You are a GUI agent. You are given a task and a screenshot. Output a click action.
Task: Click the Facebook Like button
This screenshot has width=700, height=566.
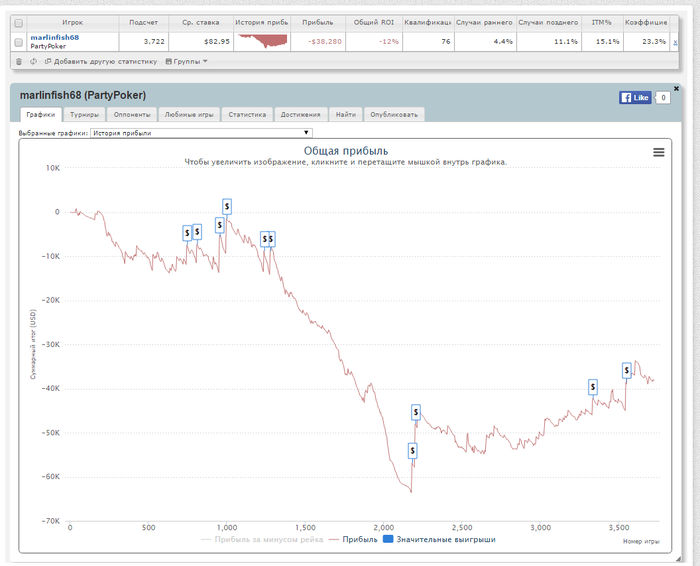click(x=635, y=97)
